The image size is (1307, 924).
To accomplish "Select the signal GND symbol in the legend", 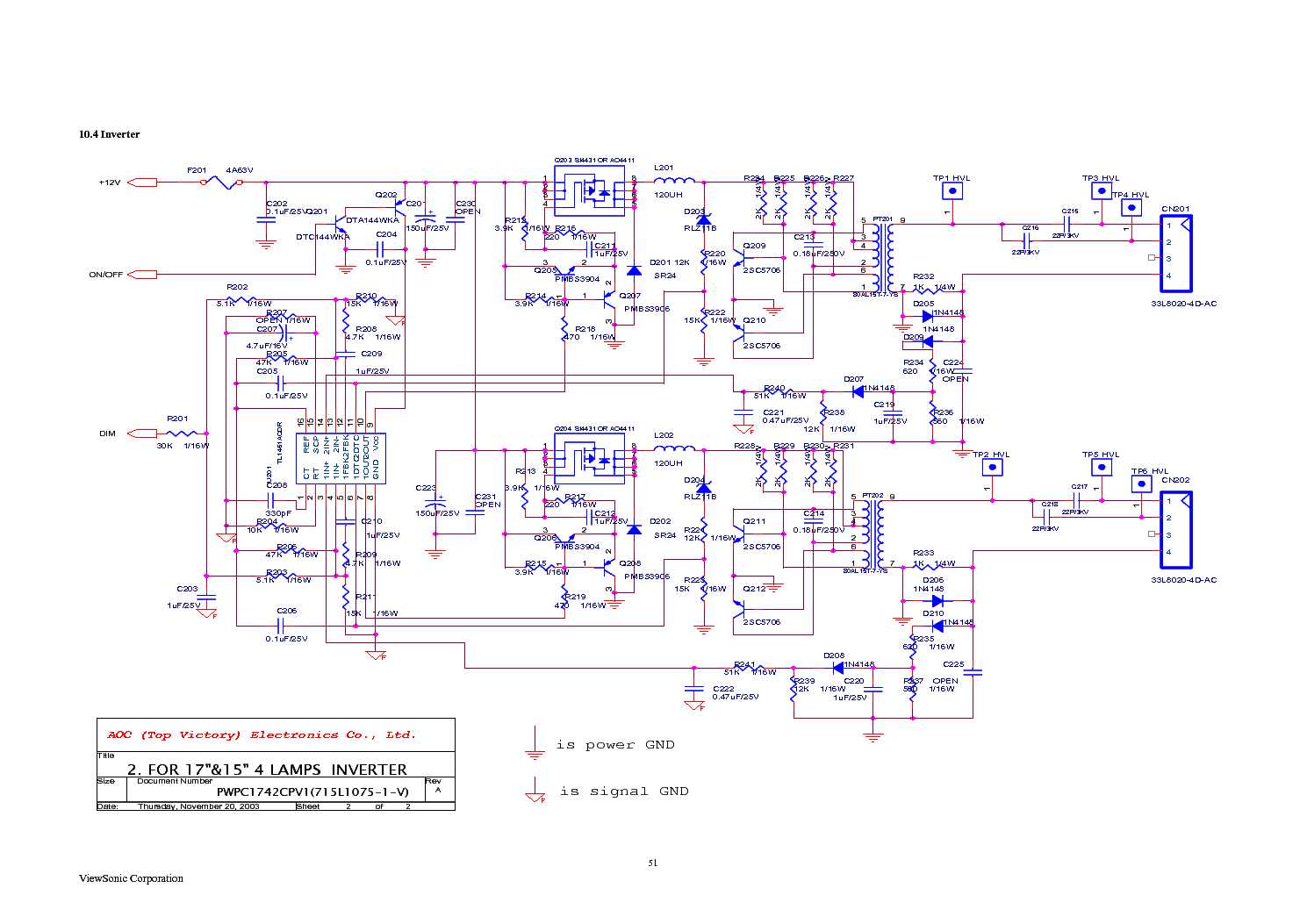I will [535, 790].
